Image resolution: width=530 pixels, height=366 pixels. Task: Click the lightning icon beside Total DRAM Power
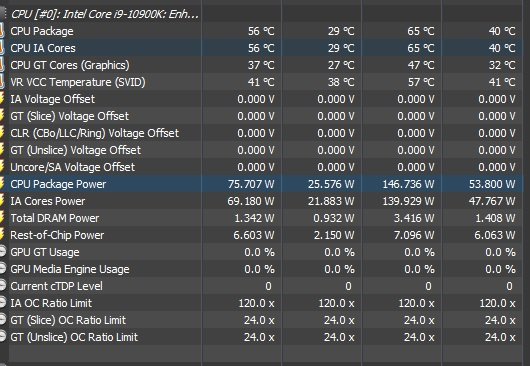[x=2, y=218]
